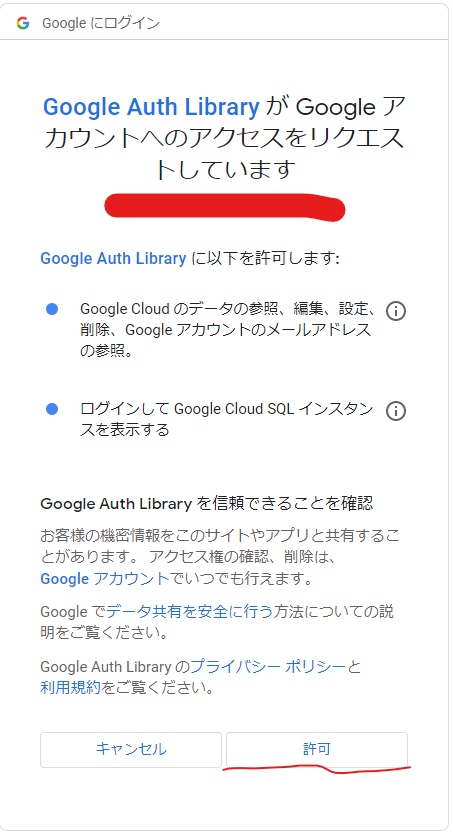Viewport: 453px width, 833px height.
Task: Click the redacted account email bar
Action: [225, 207]
